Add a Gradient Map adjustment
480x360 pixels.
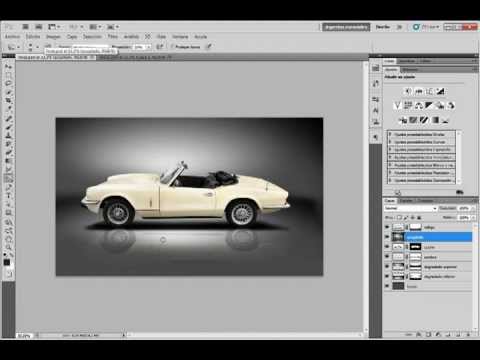point(435,120)
